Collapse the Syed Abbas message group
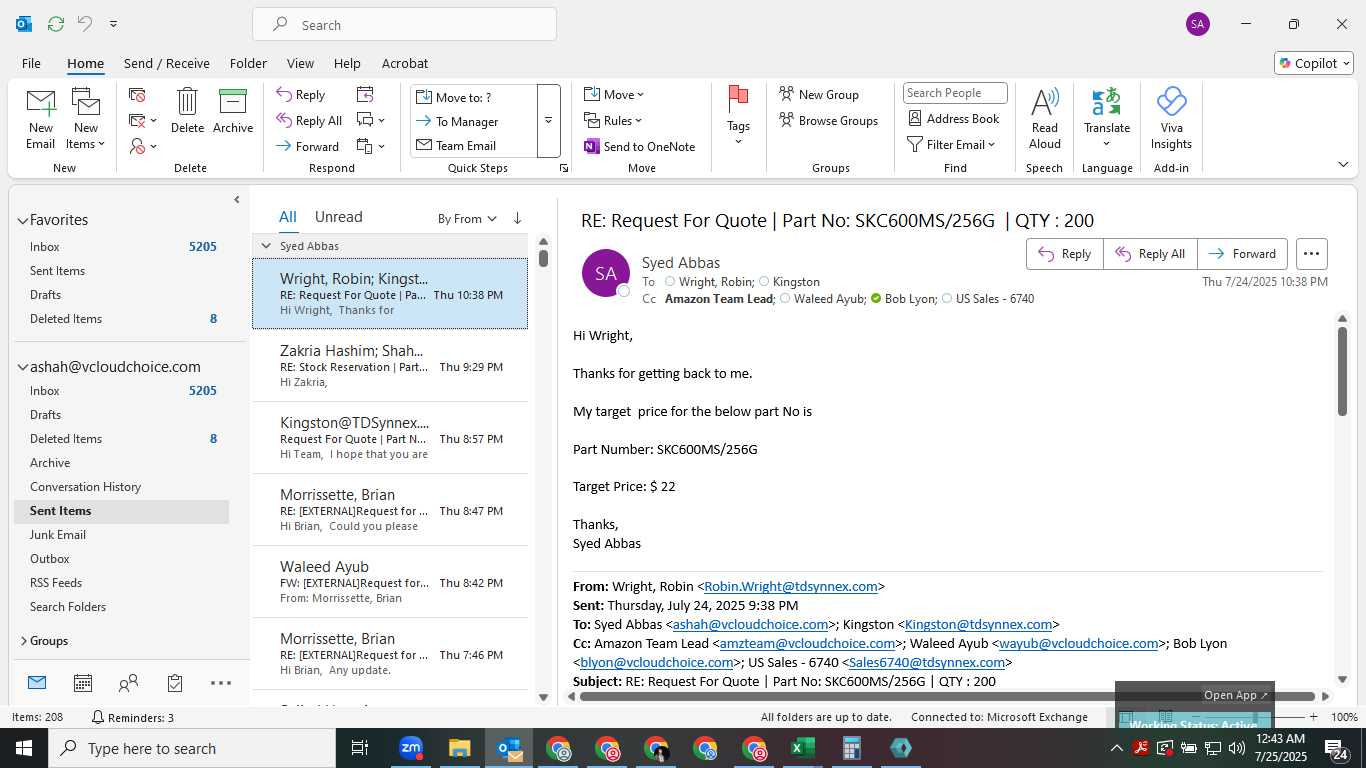This screenshot has width=1366, height=768. pos(266,246)
